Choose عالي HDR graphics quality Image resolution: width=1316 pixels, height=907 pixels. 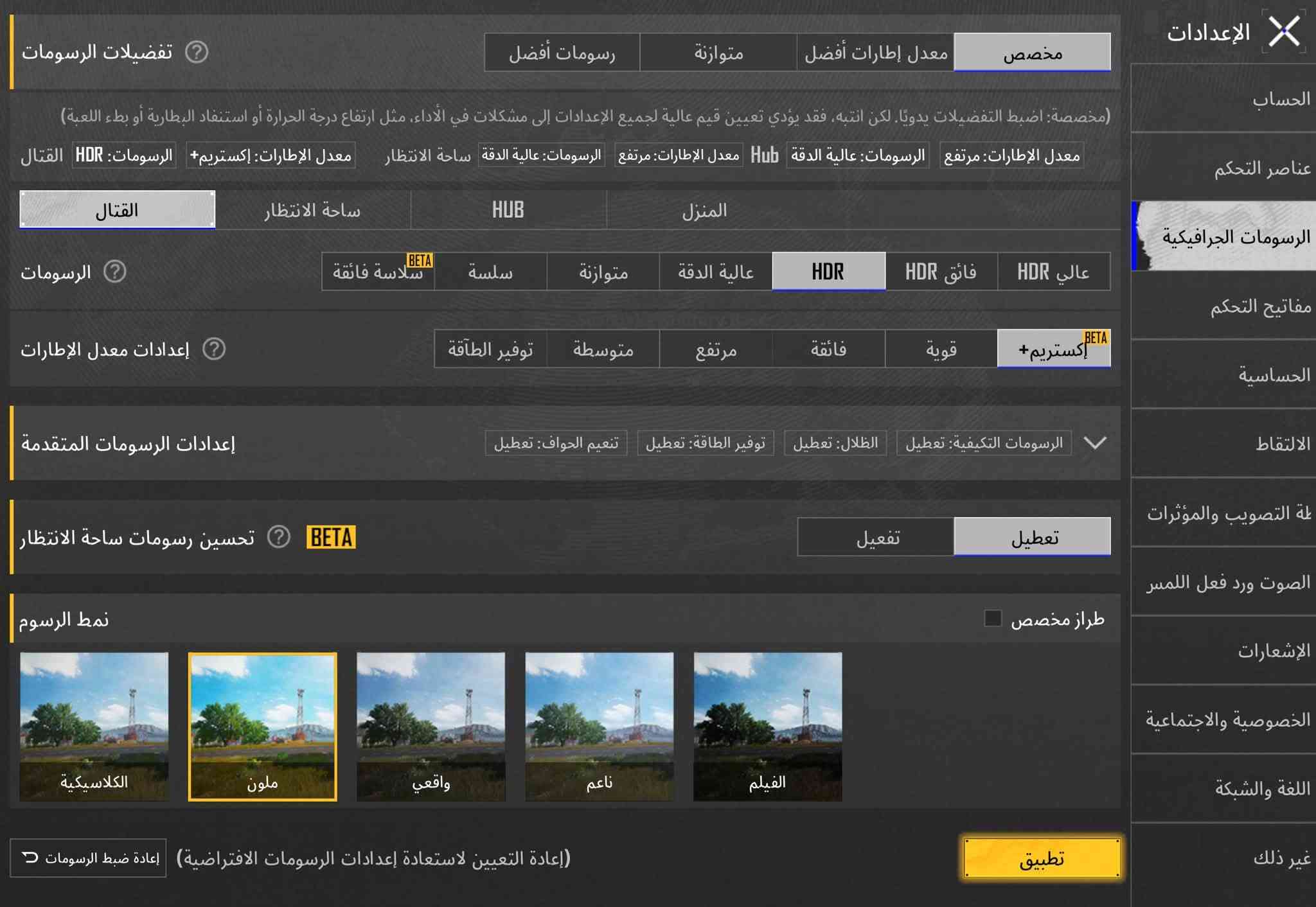pos(1054,272)
